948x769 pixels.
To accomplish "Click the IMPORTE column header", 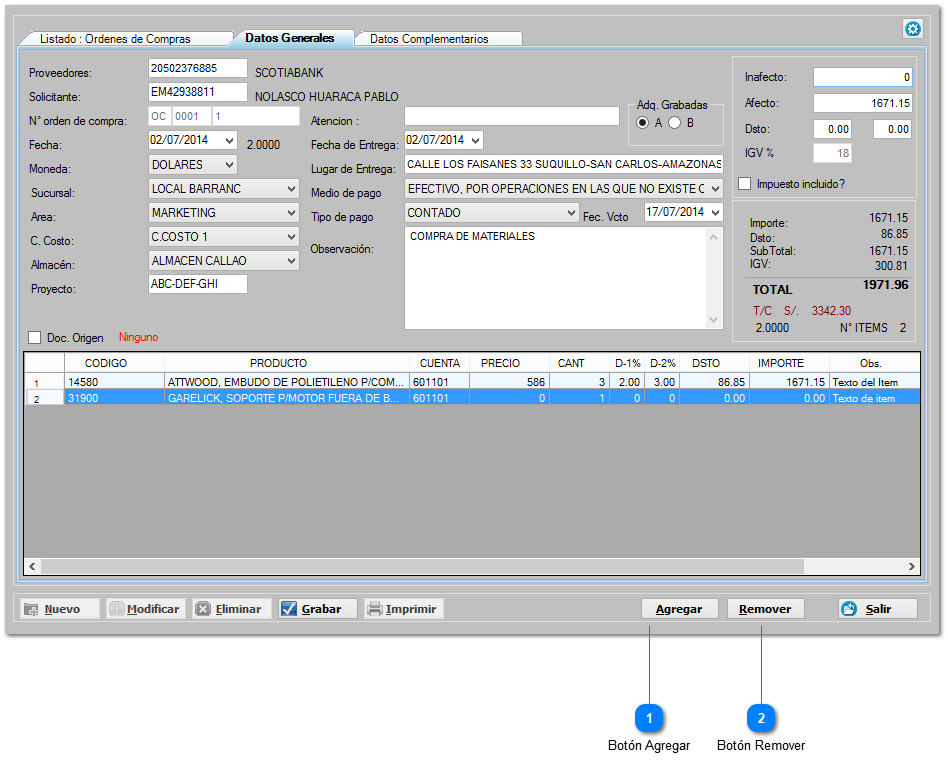I will pos(790,363).
